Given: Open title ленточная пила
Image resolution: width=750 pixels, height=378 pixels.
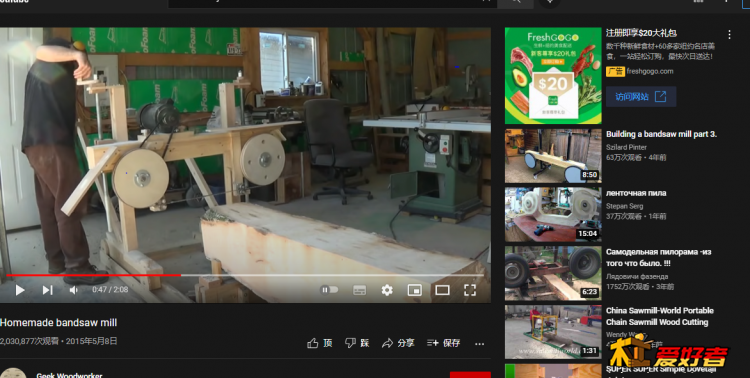Looking at the screenshot, I should tap(636, 193).
